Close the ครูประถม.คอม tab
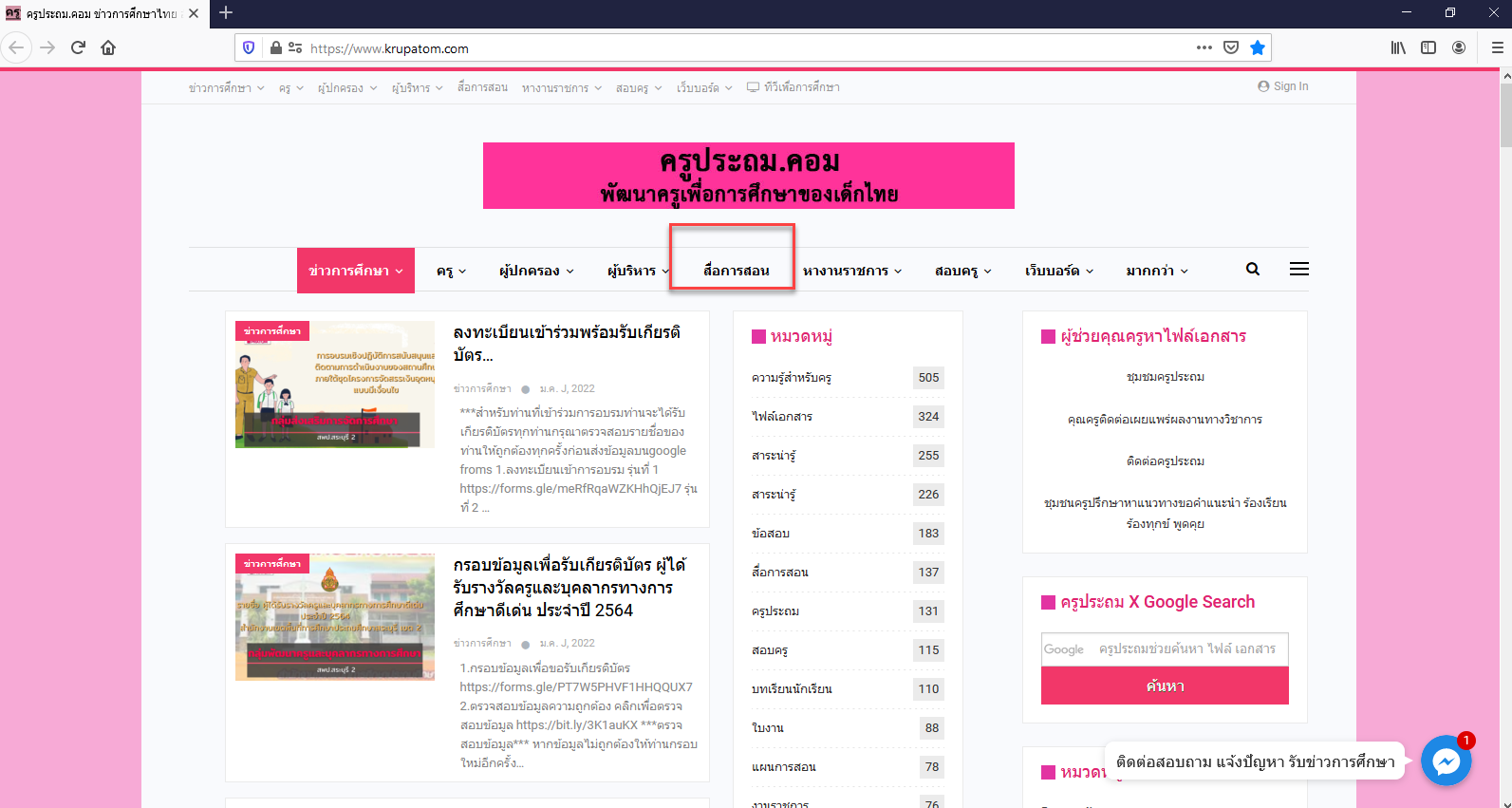Viewport: 1512px width, 808px height. pos(194,13)
